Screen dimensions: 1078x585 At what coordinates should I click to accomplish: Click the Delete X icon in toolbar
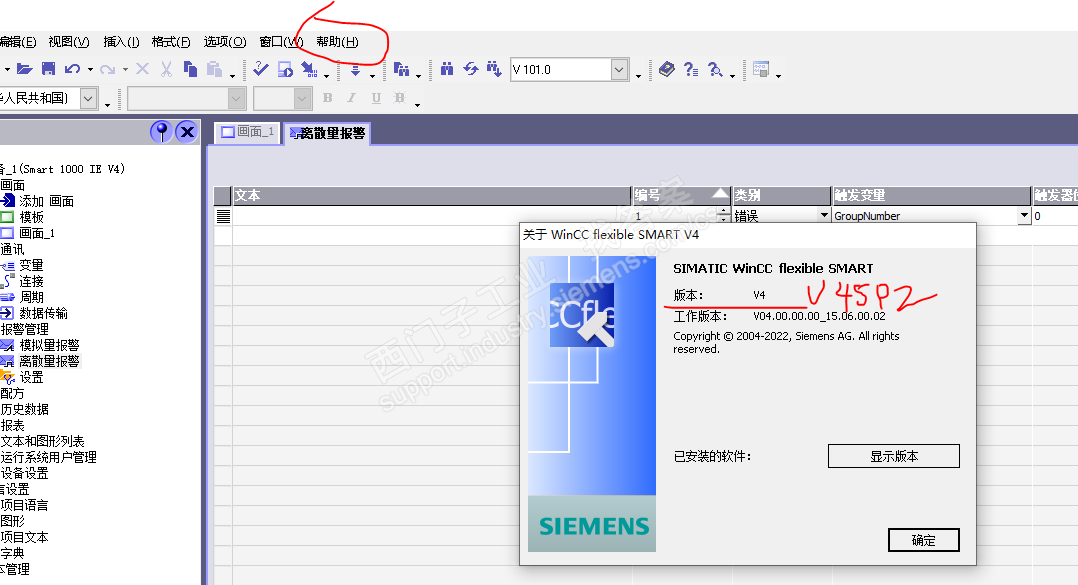click(142, 69)
